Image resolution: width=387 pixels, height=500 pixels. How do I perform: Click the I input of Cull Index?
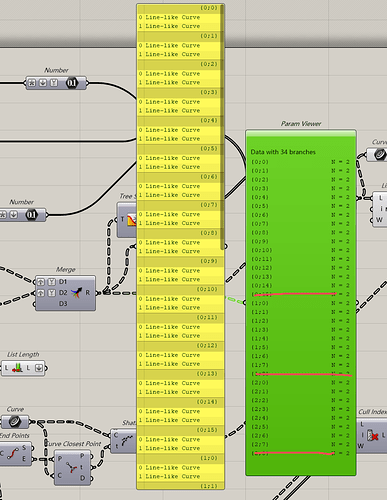pyautogui.click(x=362, y=435)
